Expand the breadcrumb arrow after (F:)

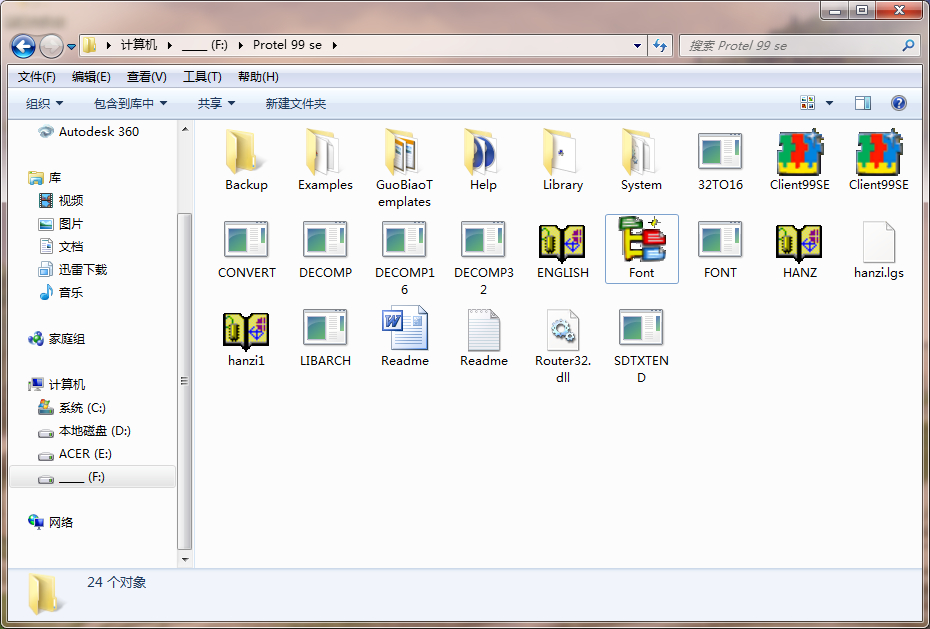(x=241, y=46)
